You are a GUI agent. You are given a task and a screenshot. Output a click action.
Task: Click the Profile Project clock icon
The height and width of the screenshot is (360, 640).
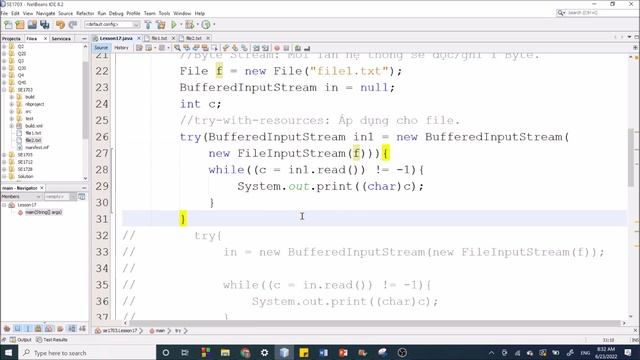tap(206, 25)
